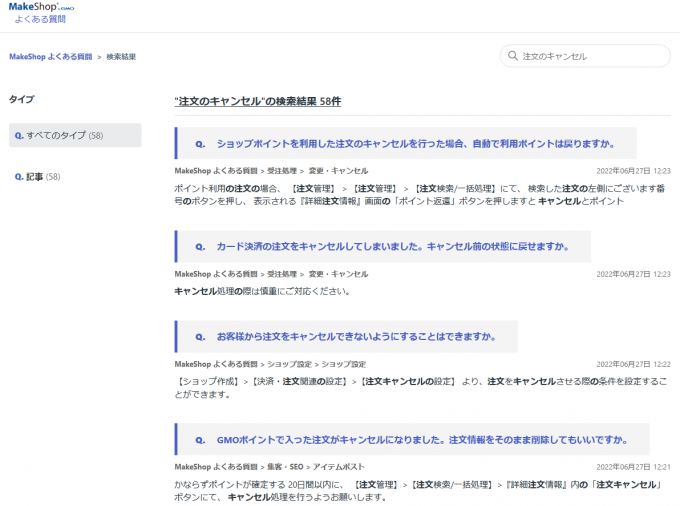Focus the search field containing 注文のキャンセル
680x506 pixels.
pos(590,57)
